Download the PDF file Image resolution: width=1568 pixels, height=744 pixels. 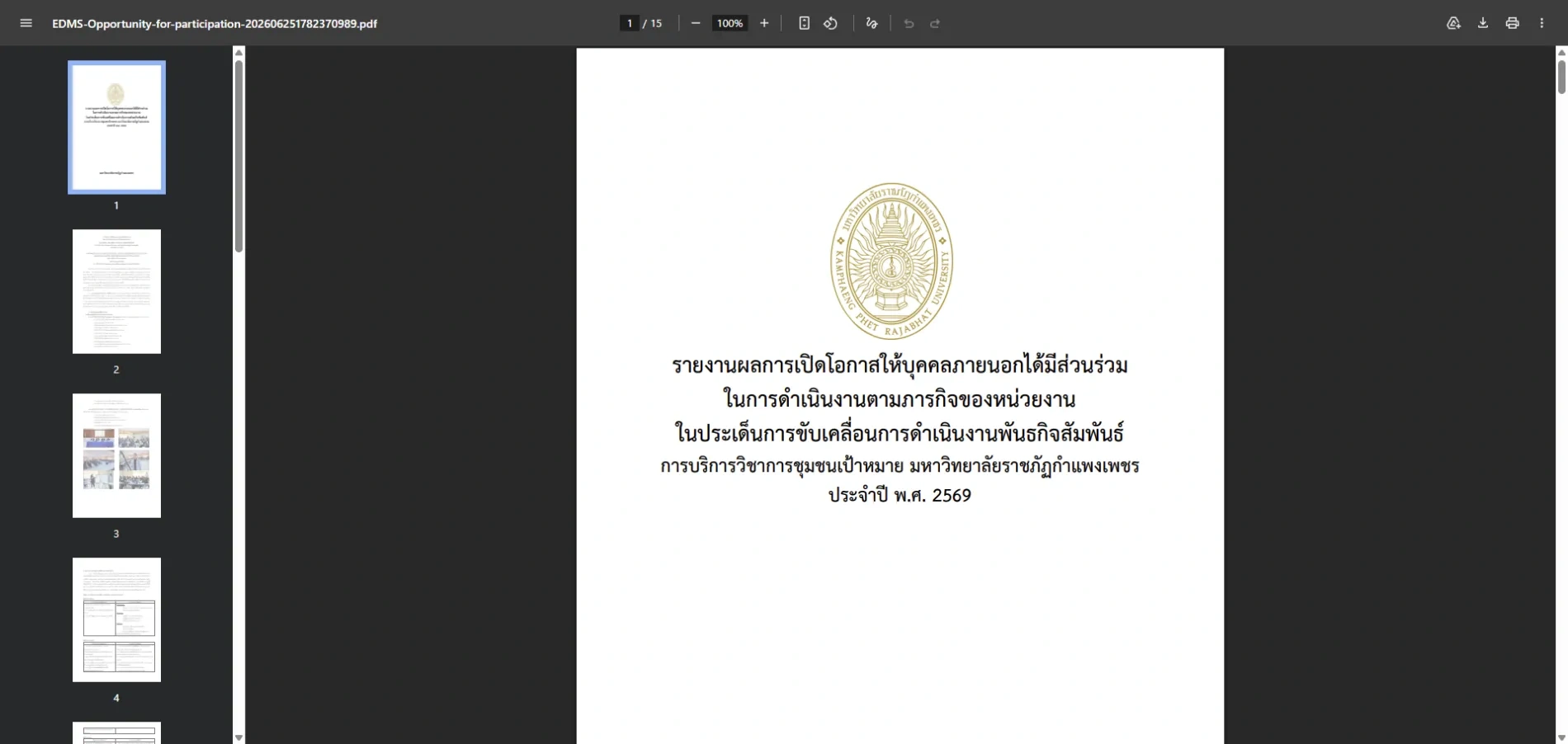pos(1483,23)
